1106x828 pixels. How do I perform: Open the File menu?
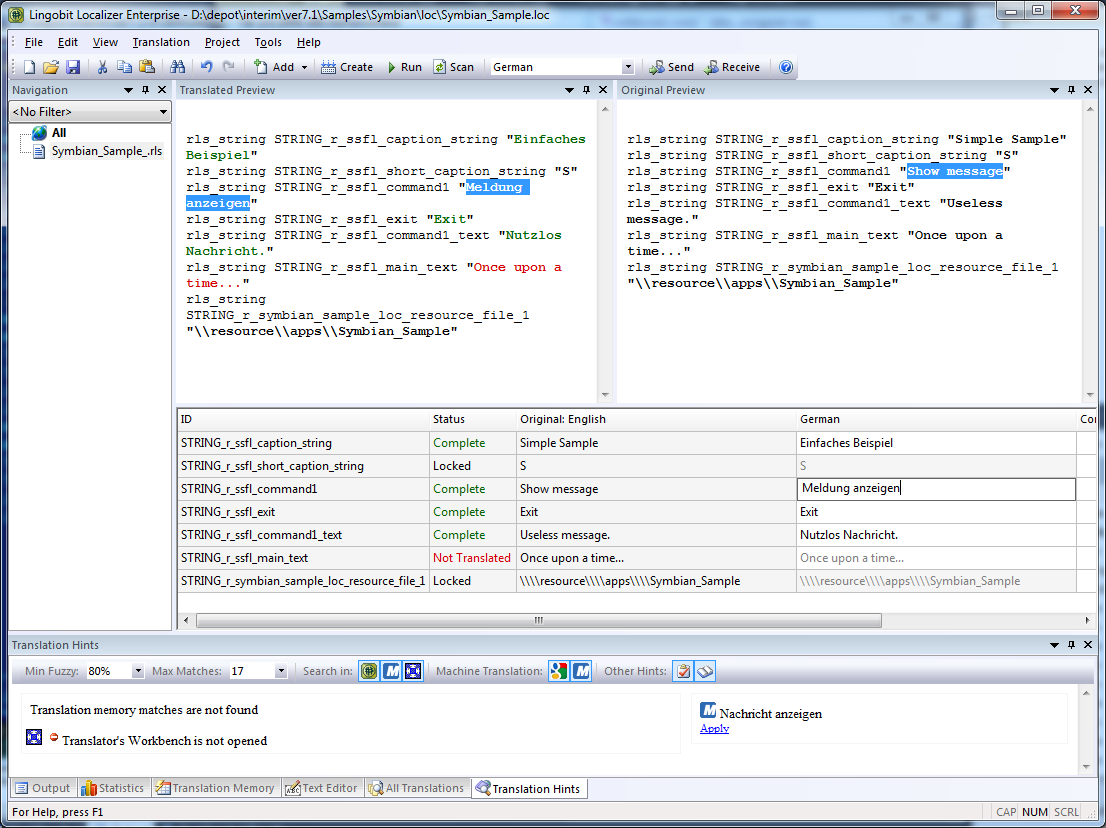click(x=33, y=42)
